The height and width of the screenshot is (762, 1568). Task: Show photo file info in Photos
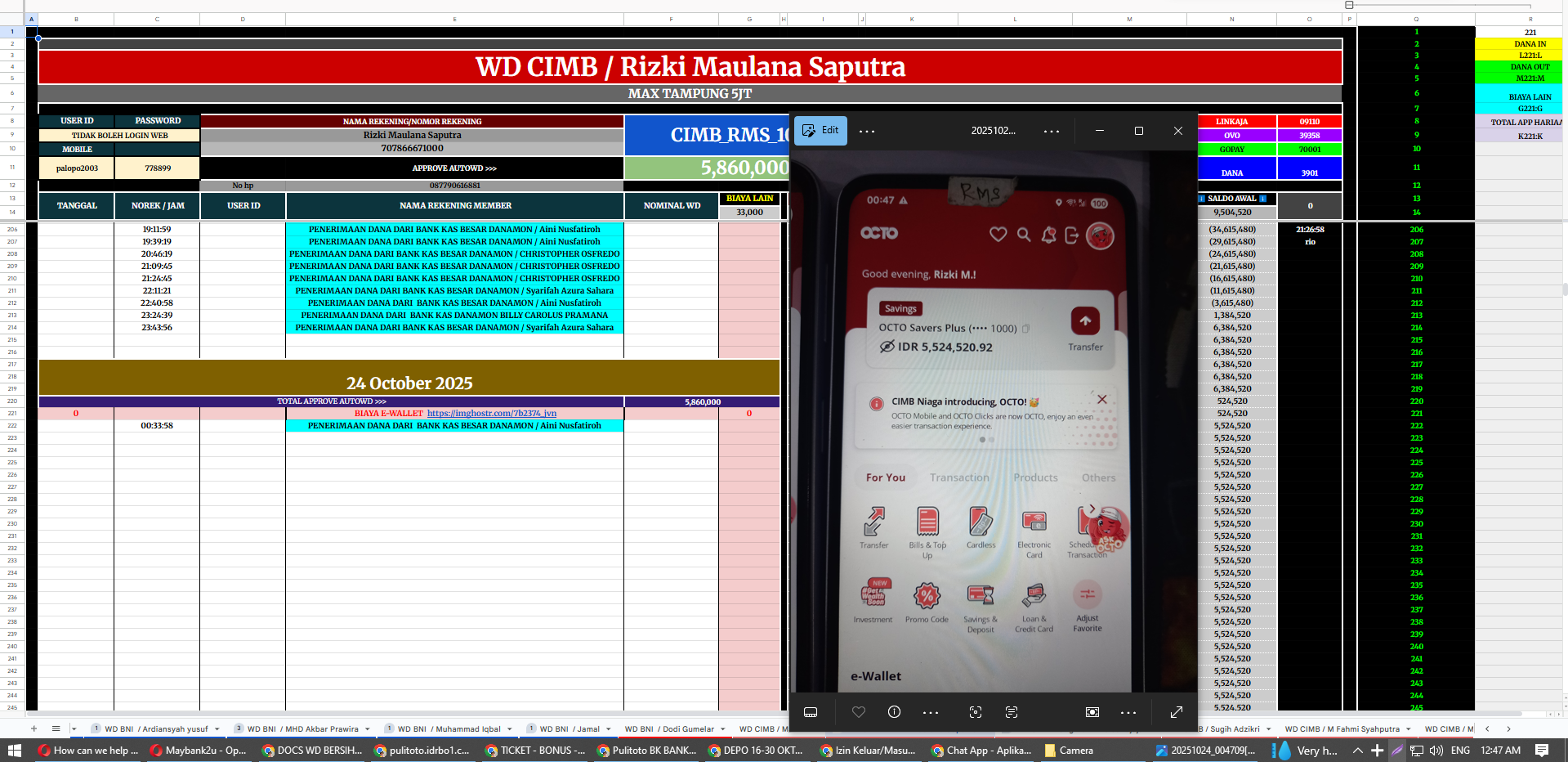click(x=894, y=712)
